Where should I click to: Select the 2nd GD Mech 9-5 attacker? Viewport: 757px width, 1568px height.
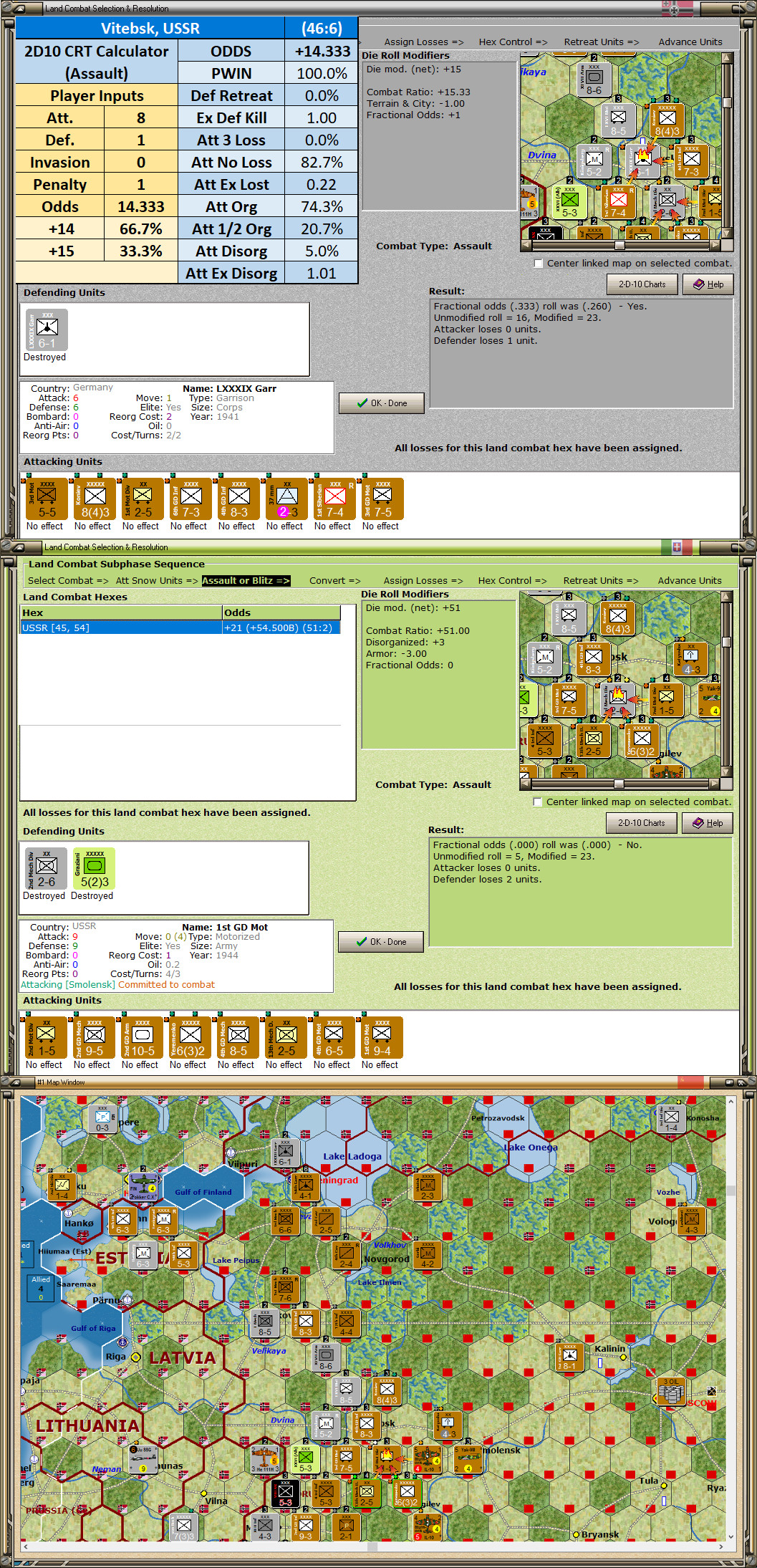(x=92, y=1037)
